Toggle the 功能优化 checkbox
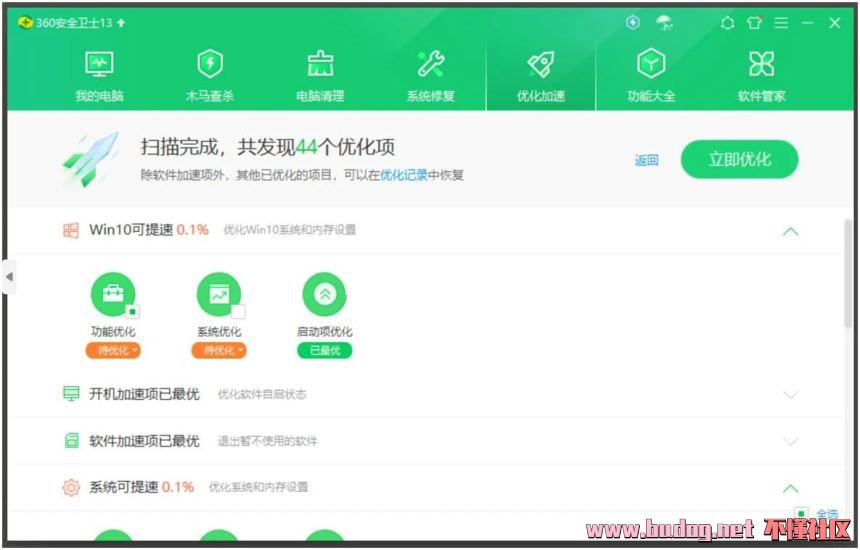Screen dimensions: 860x550 point(132,311)
